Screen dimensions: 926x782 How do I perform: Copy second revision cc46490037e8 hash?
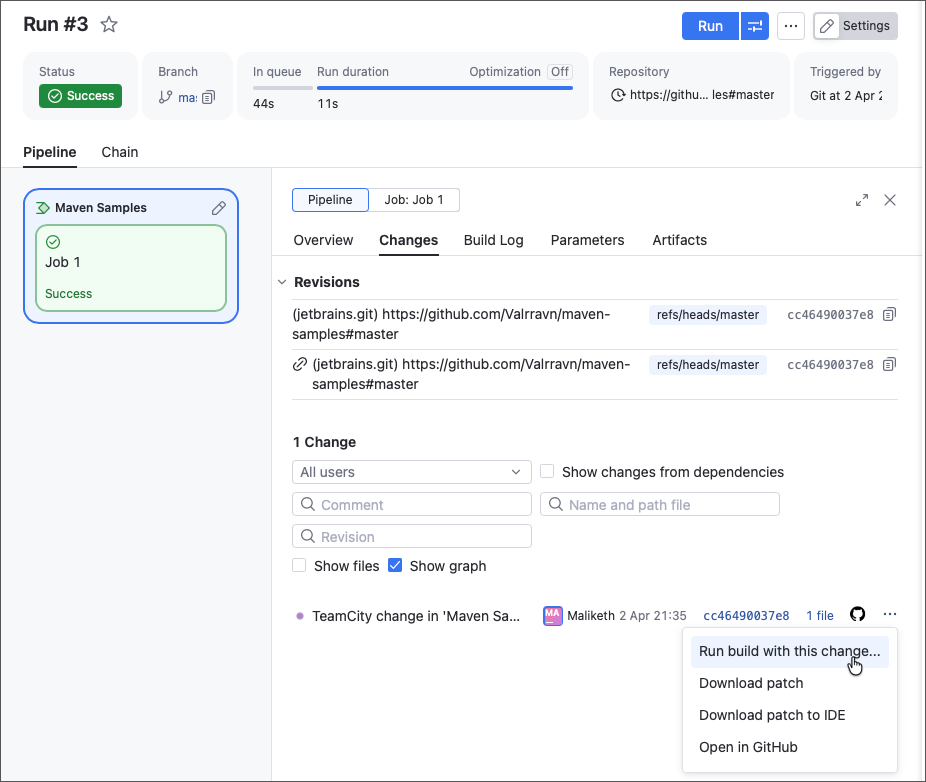[x=889, y=364]
